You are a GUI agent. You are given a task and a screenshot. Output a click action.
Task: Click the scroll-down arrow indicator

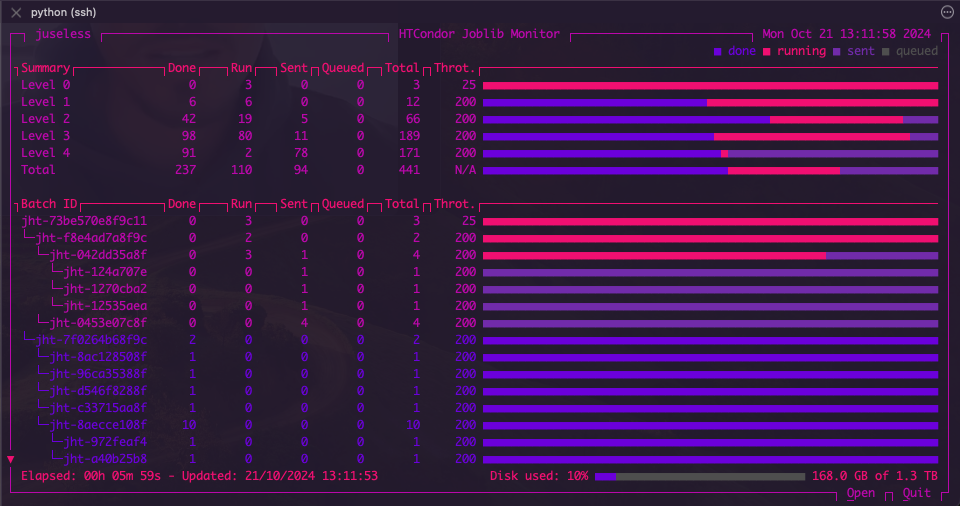10,459
